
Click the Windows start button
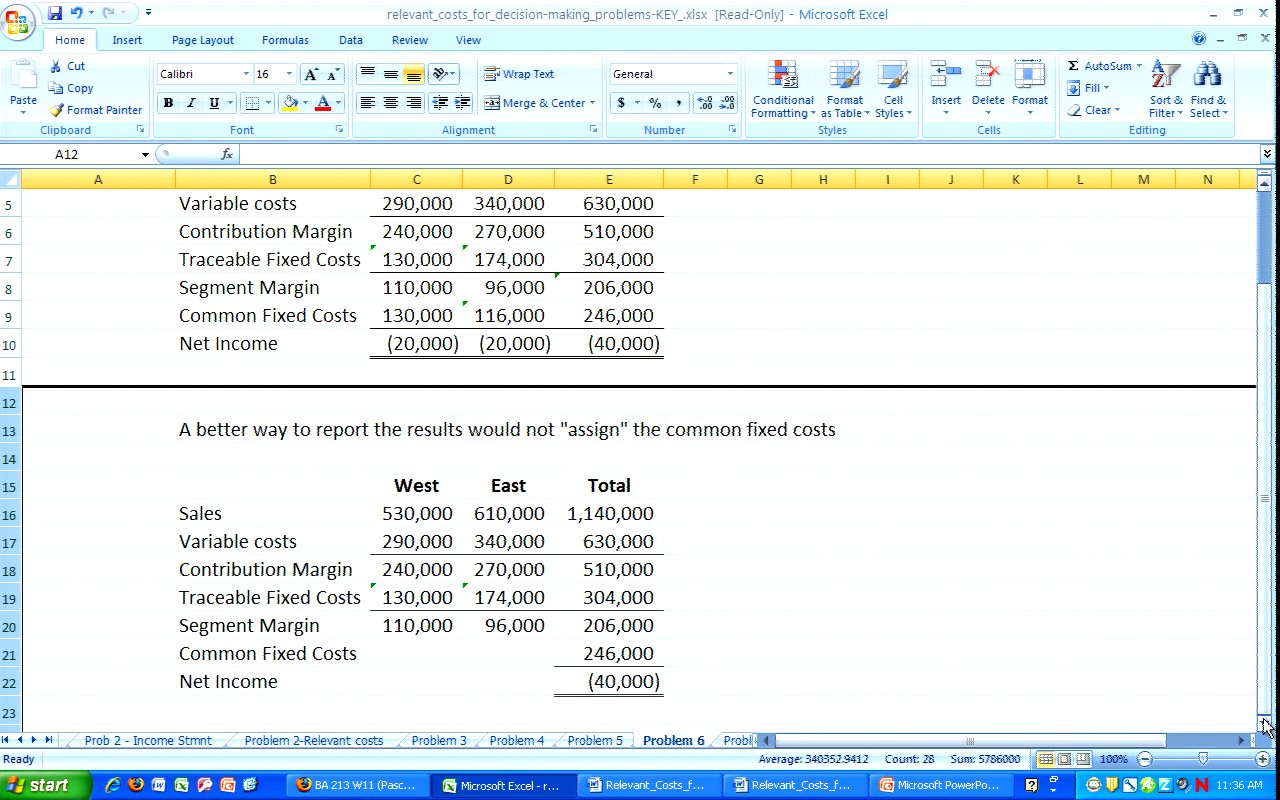(x=38, y=785)
